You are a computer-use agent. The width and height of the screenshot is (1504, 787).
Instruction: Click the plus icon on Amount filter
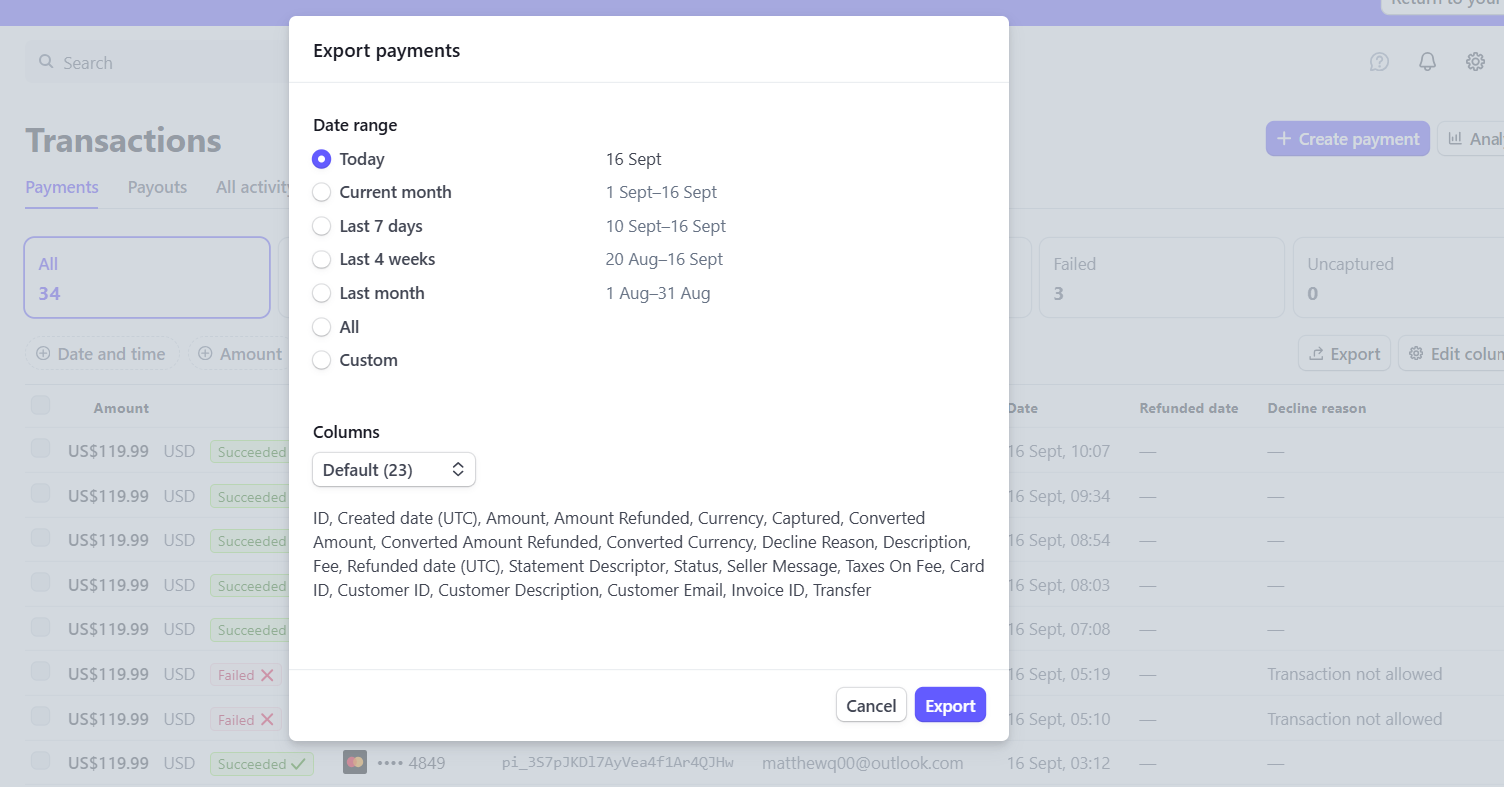[x=205, y=354]
